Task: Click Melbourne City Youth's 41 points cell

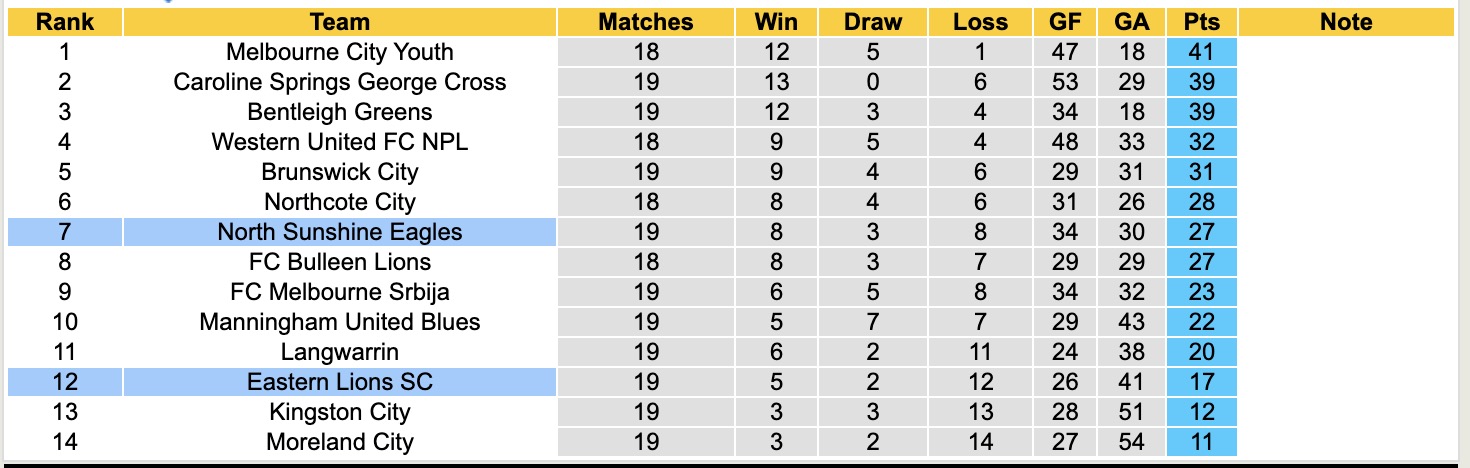Action: tap(1201, 52)
